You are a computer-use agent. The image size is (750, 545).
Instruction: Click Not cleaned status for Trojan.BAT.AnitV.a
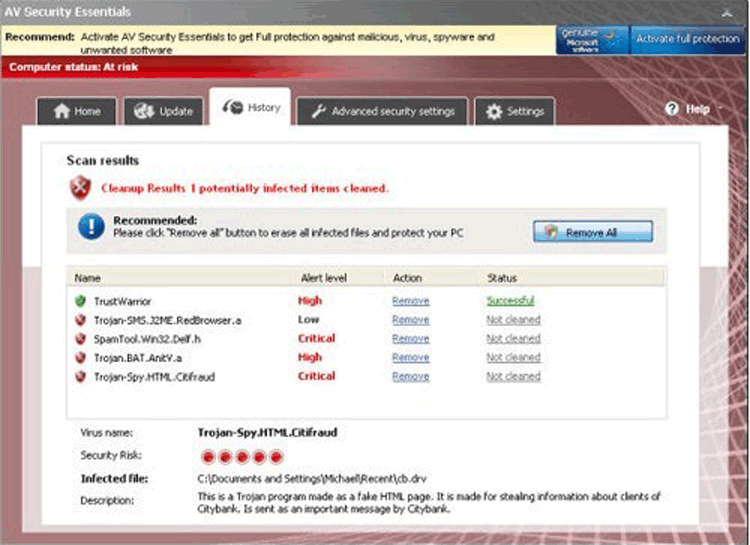click(513, 358)
